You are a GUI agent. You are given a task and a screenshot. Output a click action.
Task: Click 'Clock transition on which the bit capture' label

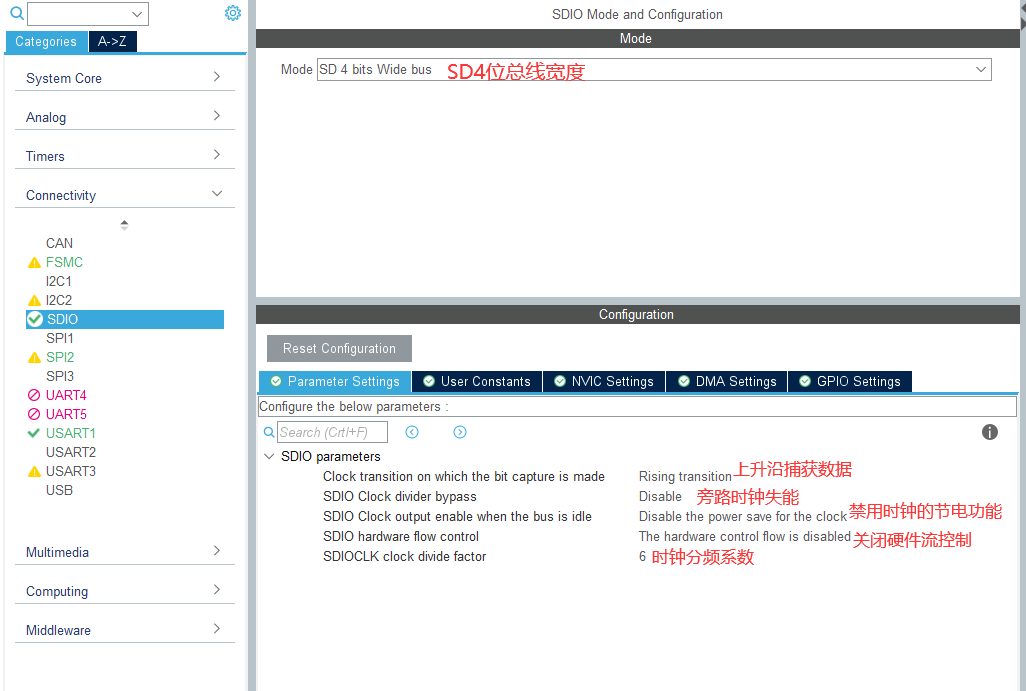(463, 476)
